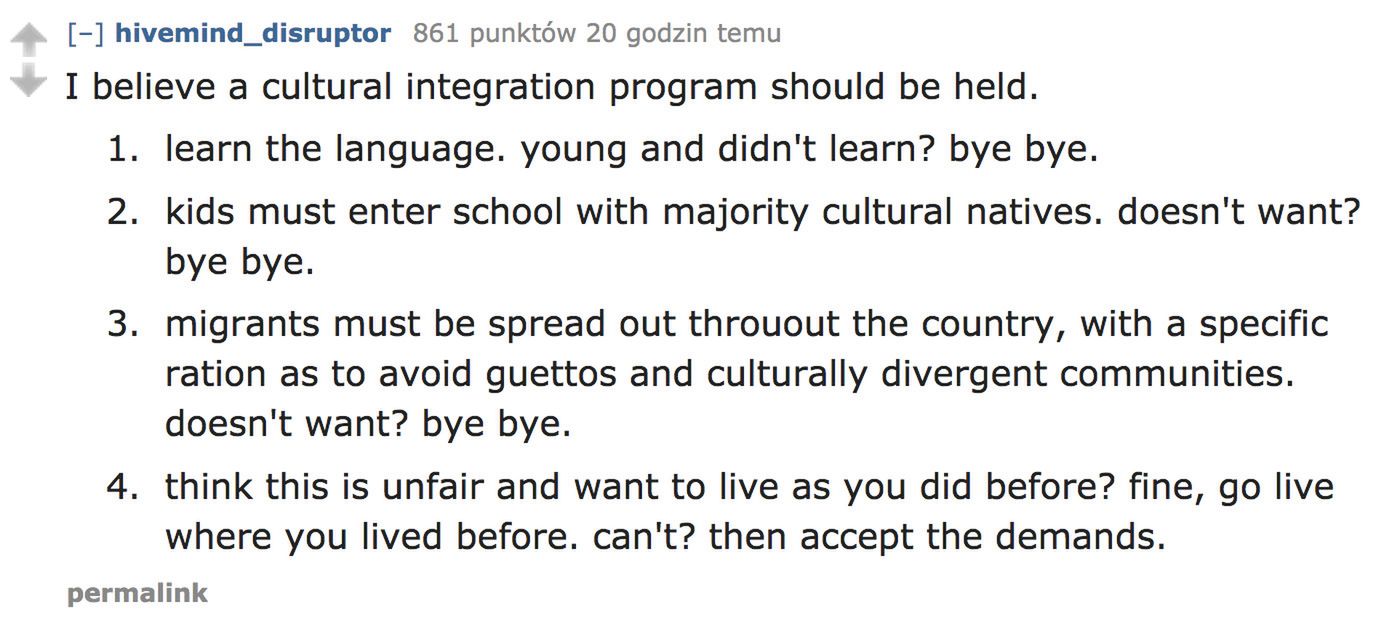This screenshot has height=637, width=1381.
Task: Click the "then accept the demands" phrase
Action: point(983,538)
